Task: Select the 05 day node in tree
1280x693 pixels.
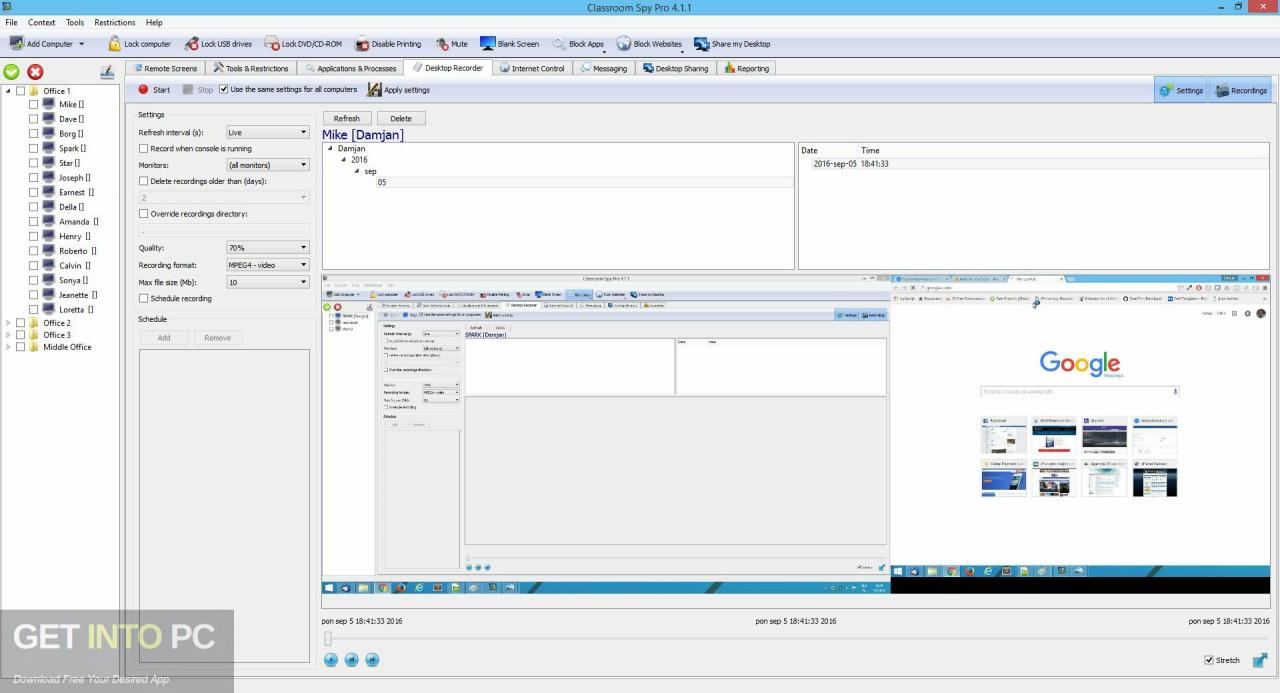Action: 382,182
